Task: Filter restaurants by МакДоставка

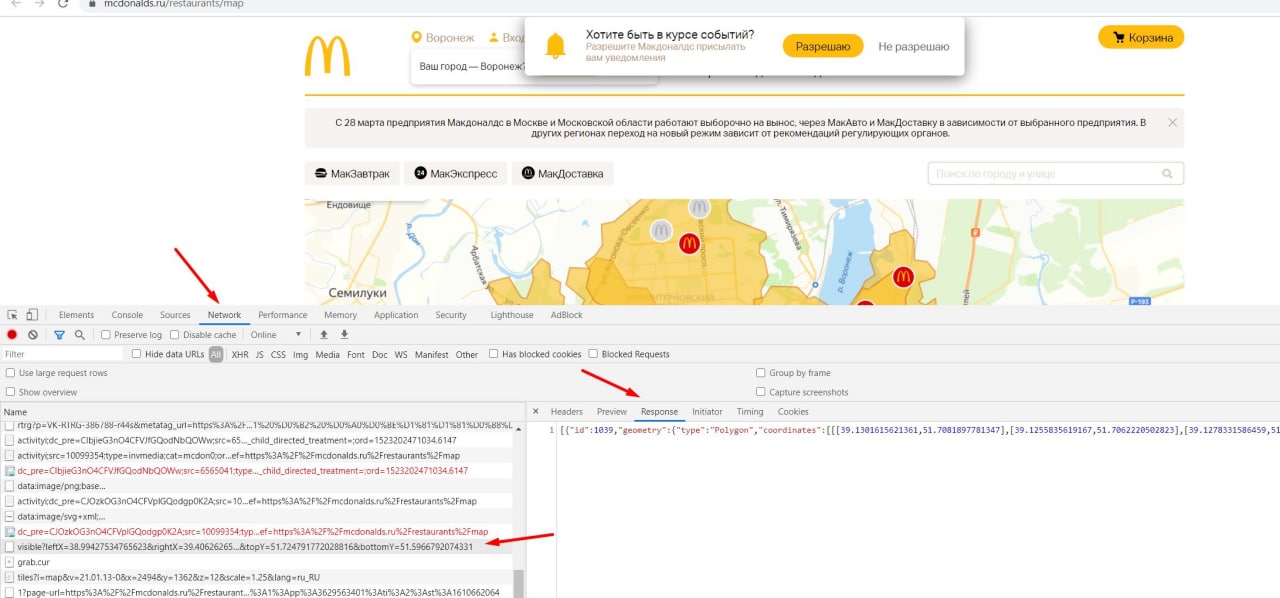Action: click(562, 173)
